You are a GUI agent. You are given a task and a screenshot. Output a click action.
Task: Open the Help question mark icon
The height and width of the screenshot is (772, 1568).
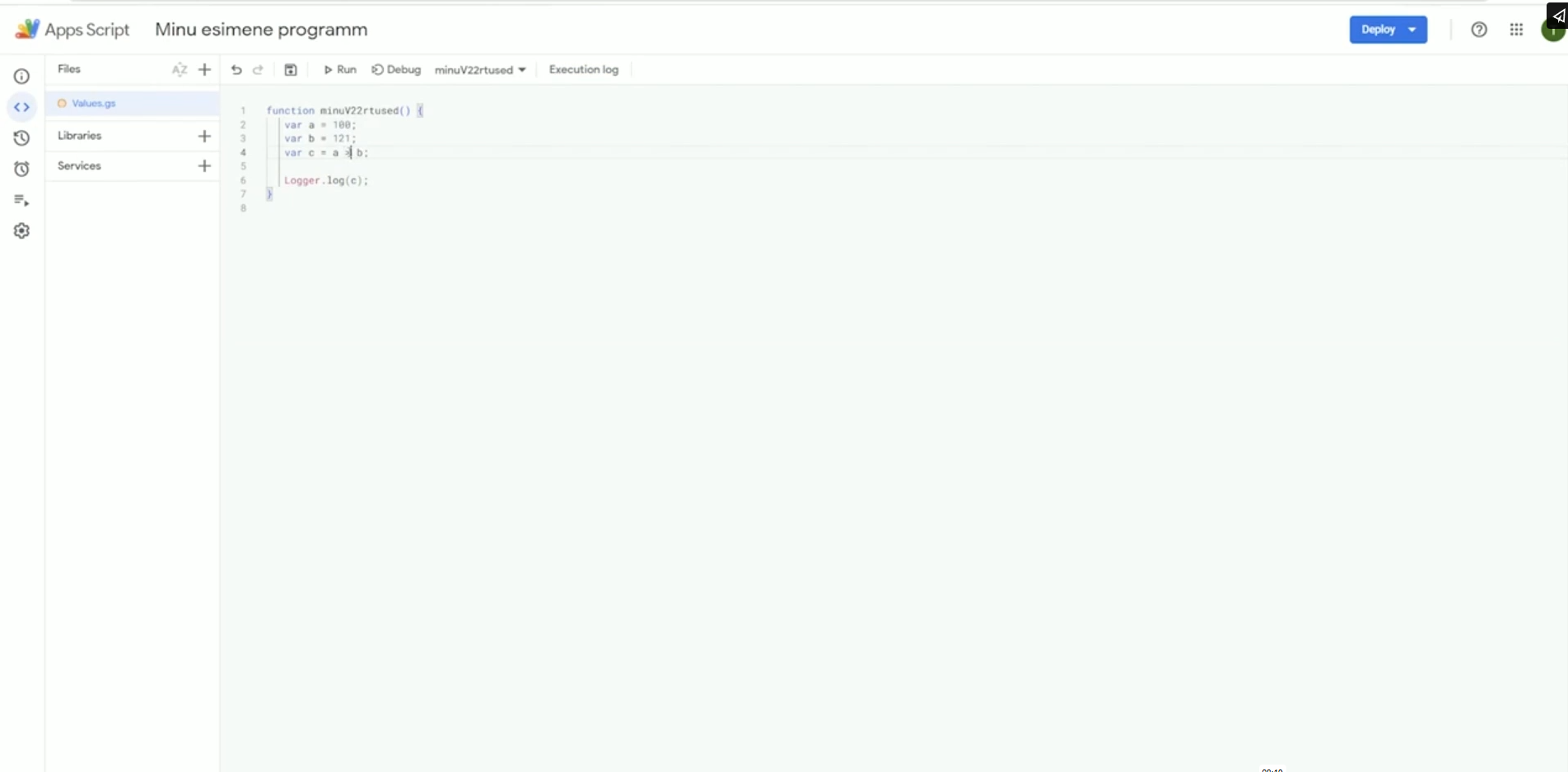(x=1479, y=30)
